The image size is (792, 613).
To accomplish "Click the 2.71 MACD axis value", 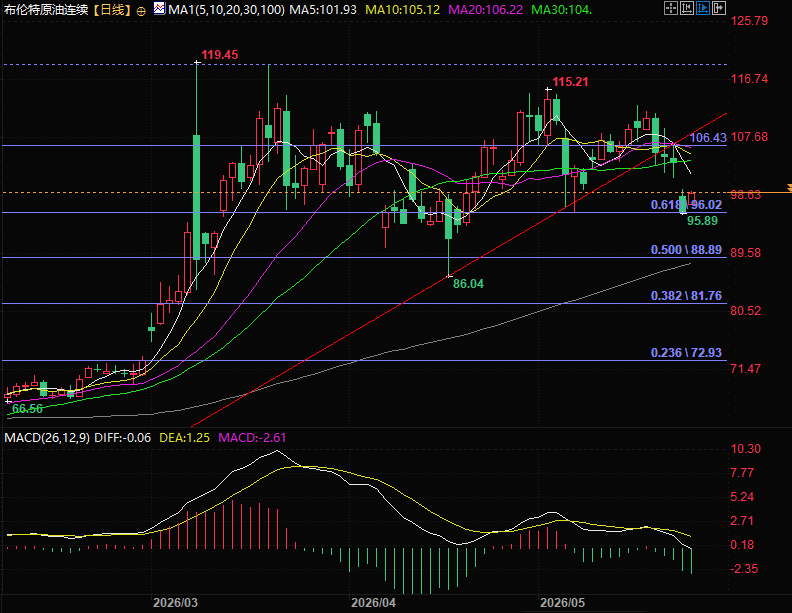I will pyautogui.click(x=742, y=521).
